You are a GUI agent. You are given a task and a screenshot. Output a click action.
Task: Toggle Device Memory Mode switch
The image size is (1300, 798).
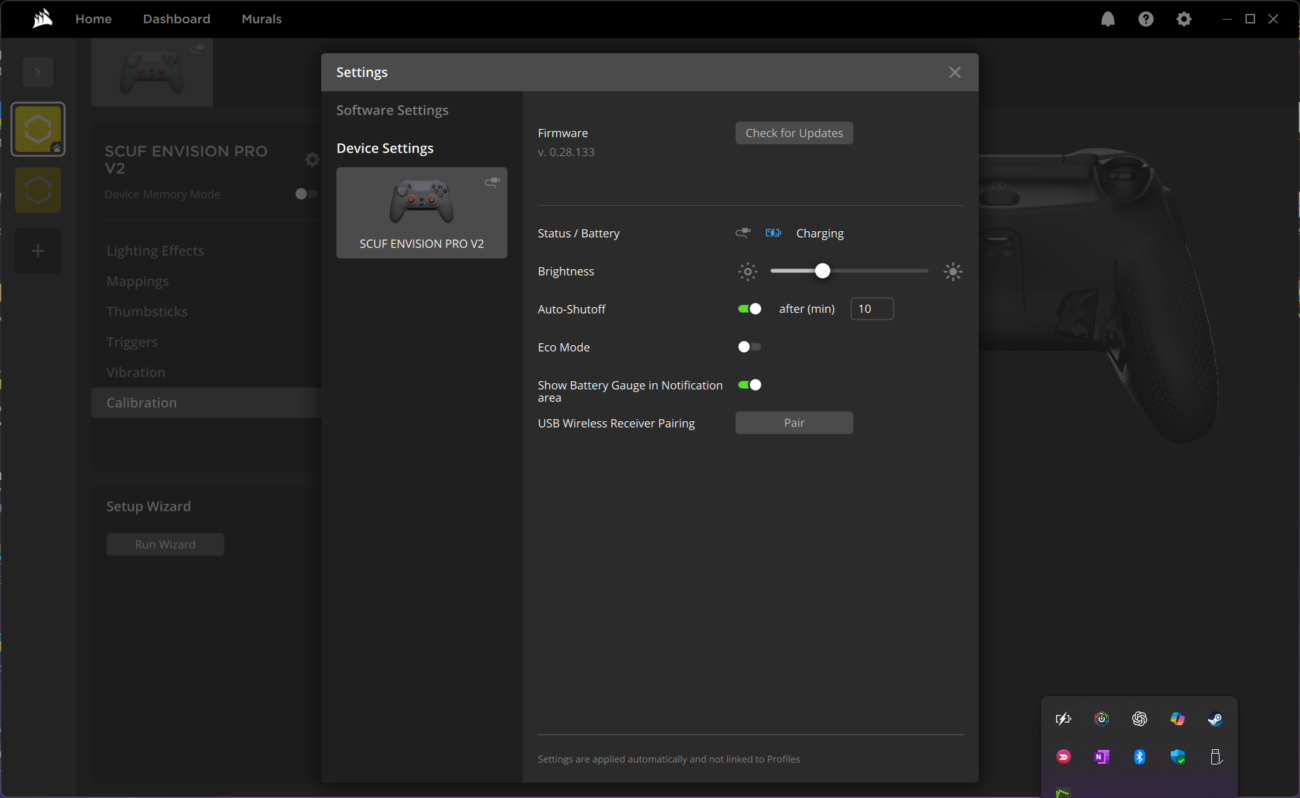(305, 194)
